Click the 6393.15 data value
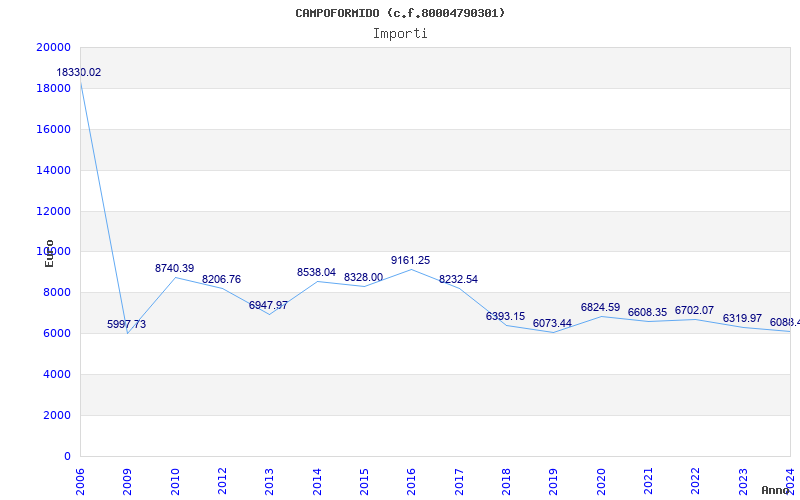The height and width of the screenshot is (500, 800). tap(505, 317)
